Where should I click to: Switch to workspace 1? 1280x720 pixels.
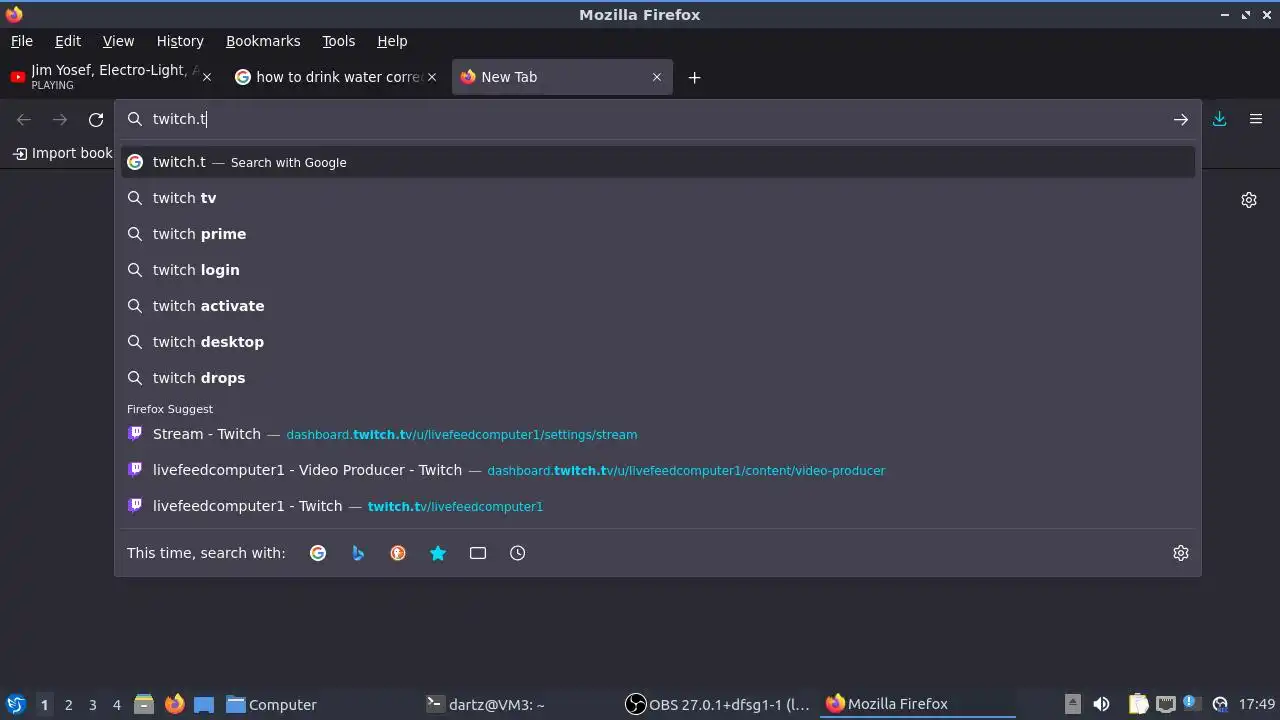44,705
